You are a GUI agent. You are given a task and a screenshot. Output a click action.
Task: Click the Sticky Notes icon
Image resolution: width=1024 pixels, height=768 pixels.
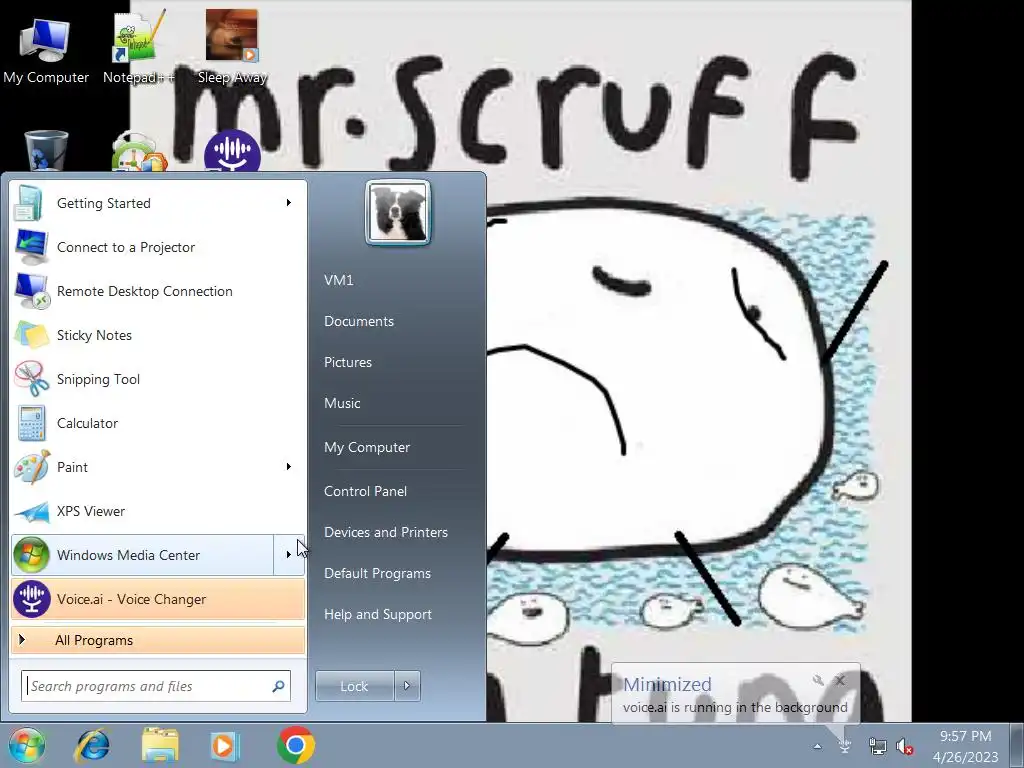click(x=31, y=335)
